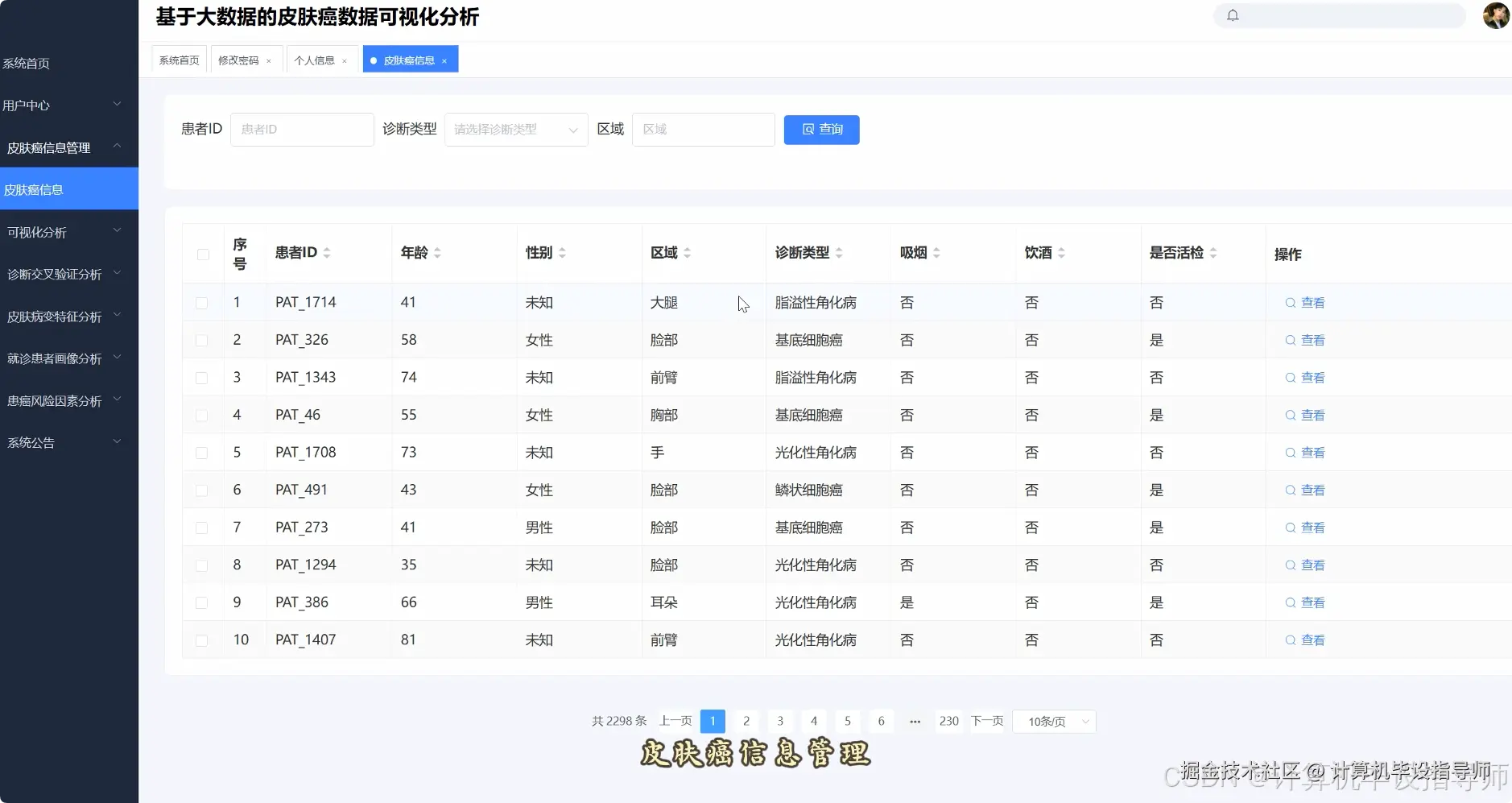
Task: Sort by 患者ID using its sort arrows
Action: (x=327, y=252)
